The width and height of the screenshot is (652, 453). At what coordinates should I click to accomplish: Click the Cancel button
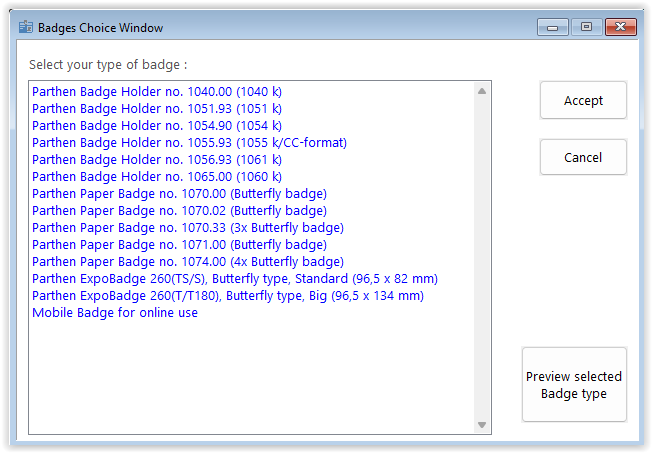click(x=583, y=157)
